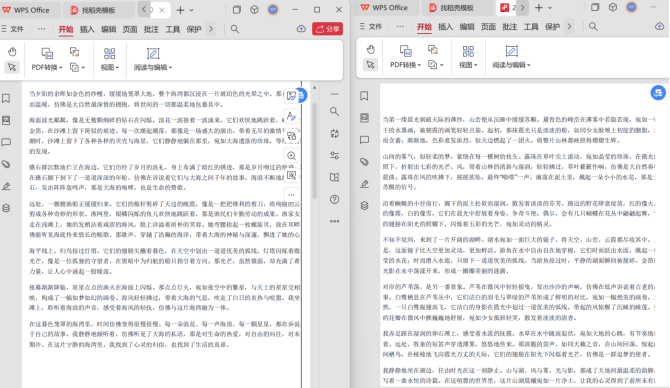Switch to 工具 tab in left window
The width and height of the screenshot is (670, 388).
click(173, 29)
